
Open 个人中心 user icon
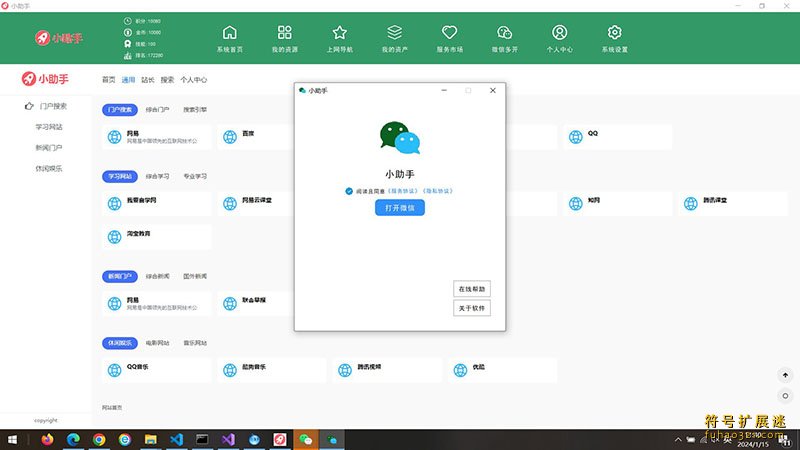pyautogui.click(x=560, y=33)
